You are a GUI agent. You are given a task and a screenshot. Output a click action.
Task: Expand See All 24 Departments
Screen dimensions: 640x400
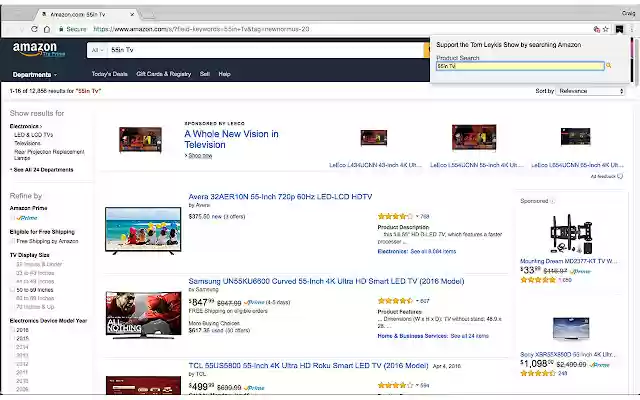(x=42, y=170)
